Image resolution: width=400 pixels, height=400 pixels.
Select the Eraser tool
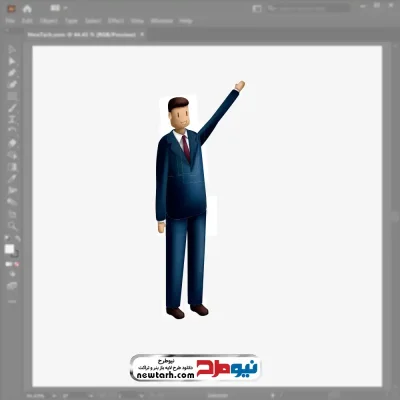[x=12, y=143]
